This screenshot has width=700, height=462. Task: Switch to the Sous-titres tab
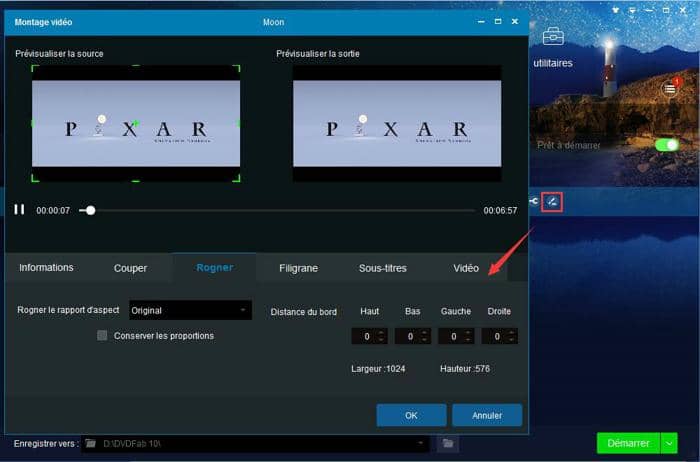pyautogui.click(x=383, y=268)
